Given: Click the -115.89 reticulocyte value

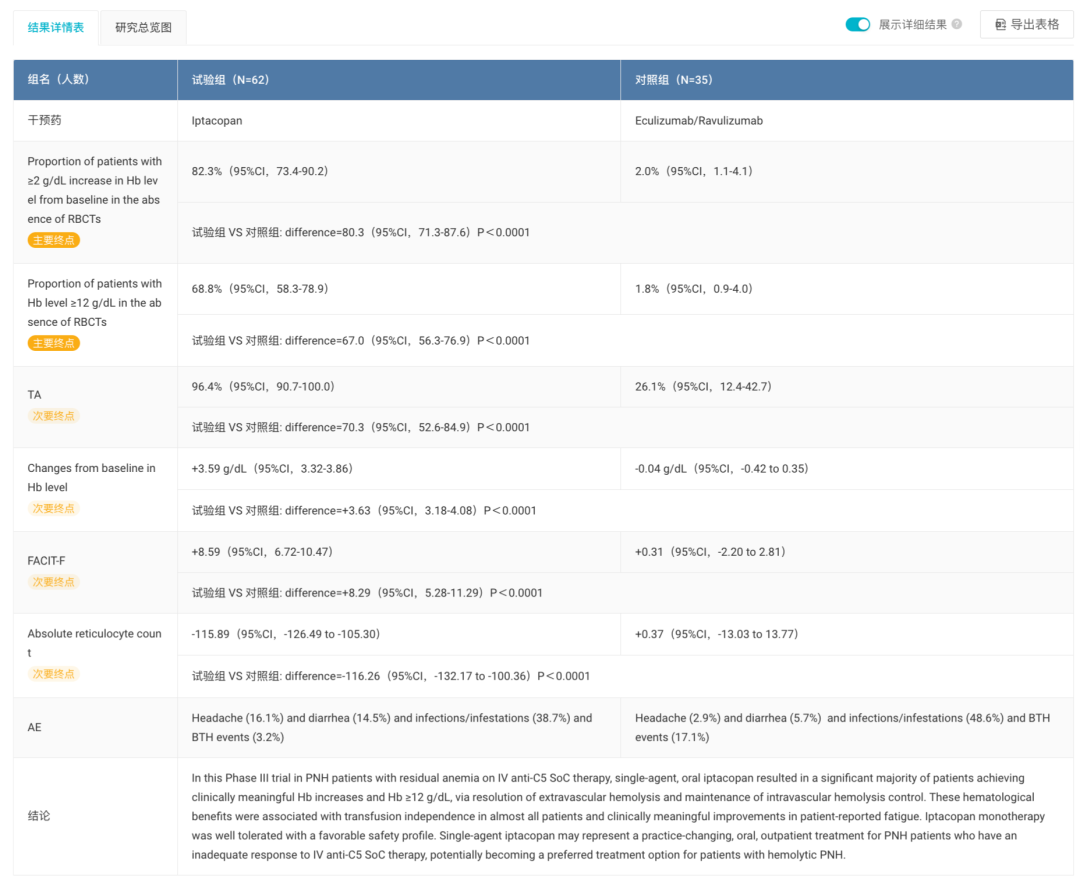Looking at the screenshot, I should (286, 634).
